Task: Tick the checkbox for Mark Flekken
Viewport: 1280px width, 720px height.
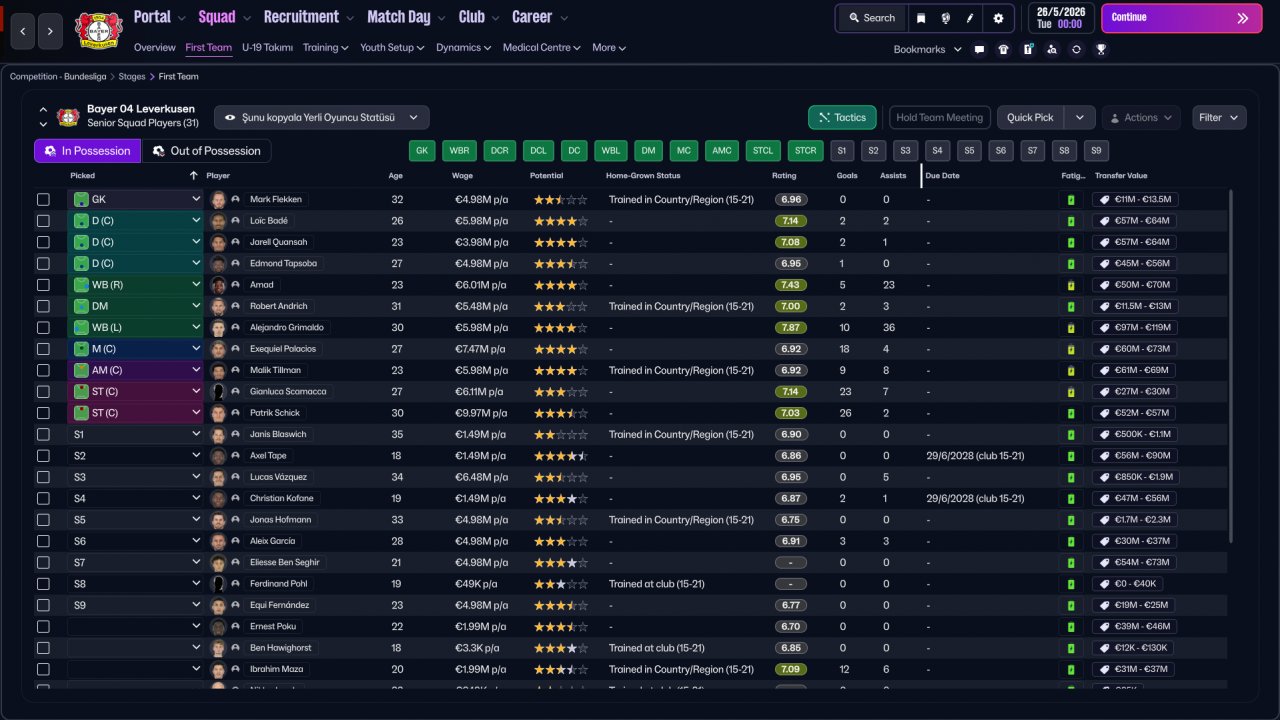Action: (x=43, y=200)
